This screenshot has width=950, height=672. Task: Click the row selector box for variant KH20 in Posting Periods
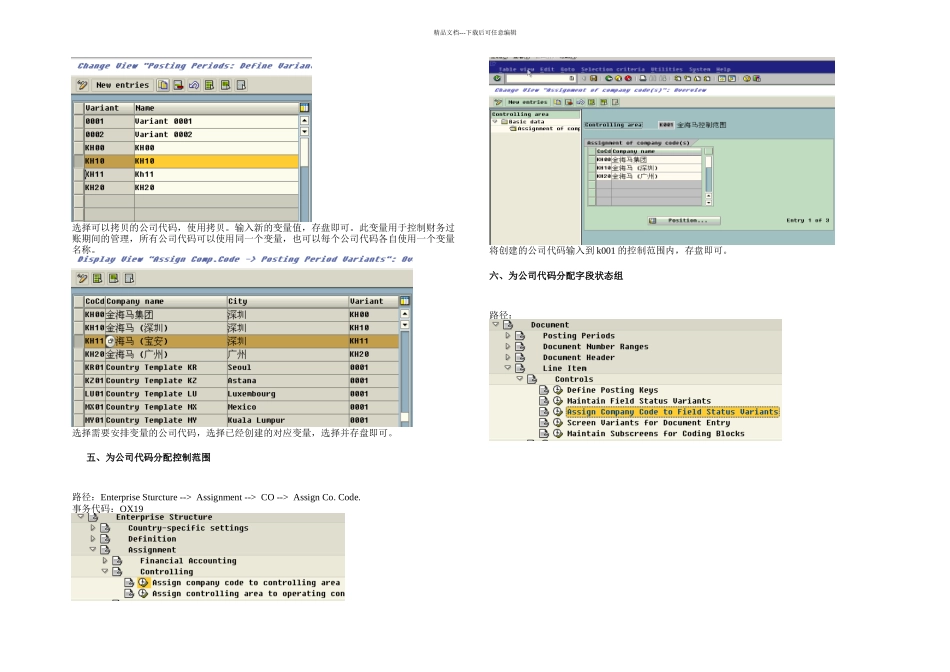coord(78,188)
